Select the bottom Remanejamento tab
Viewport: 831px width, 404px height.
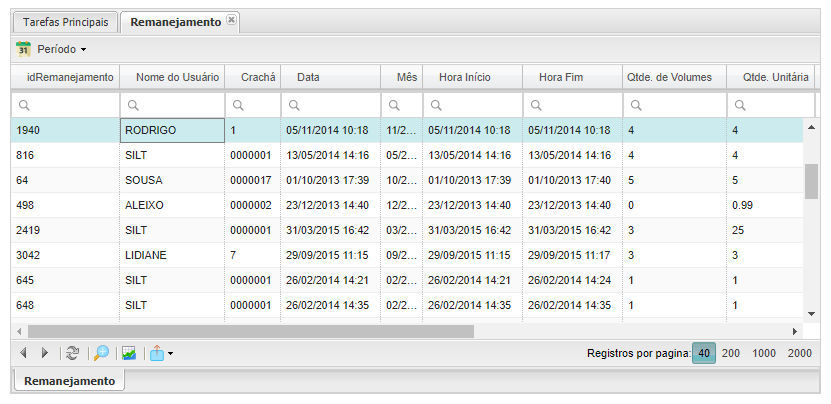coord(69,381)
